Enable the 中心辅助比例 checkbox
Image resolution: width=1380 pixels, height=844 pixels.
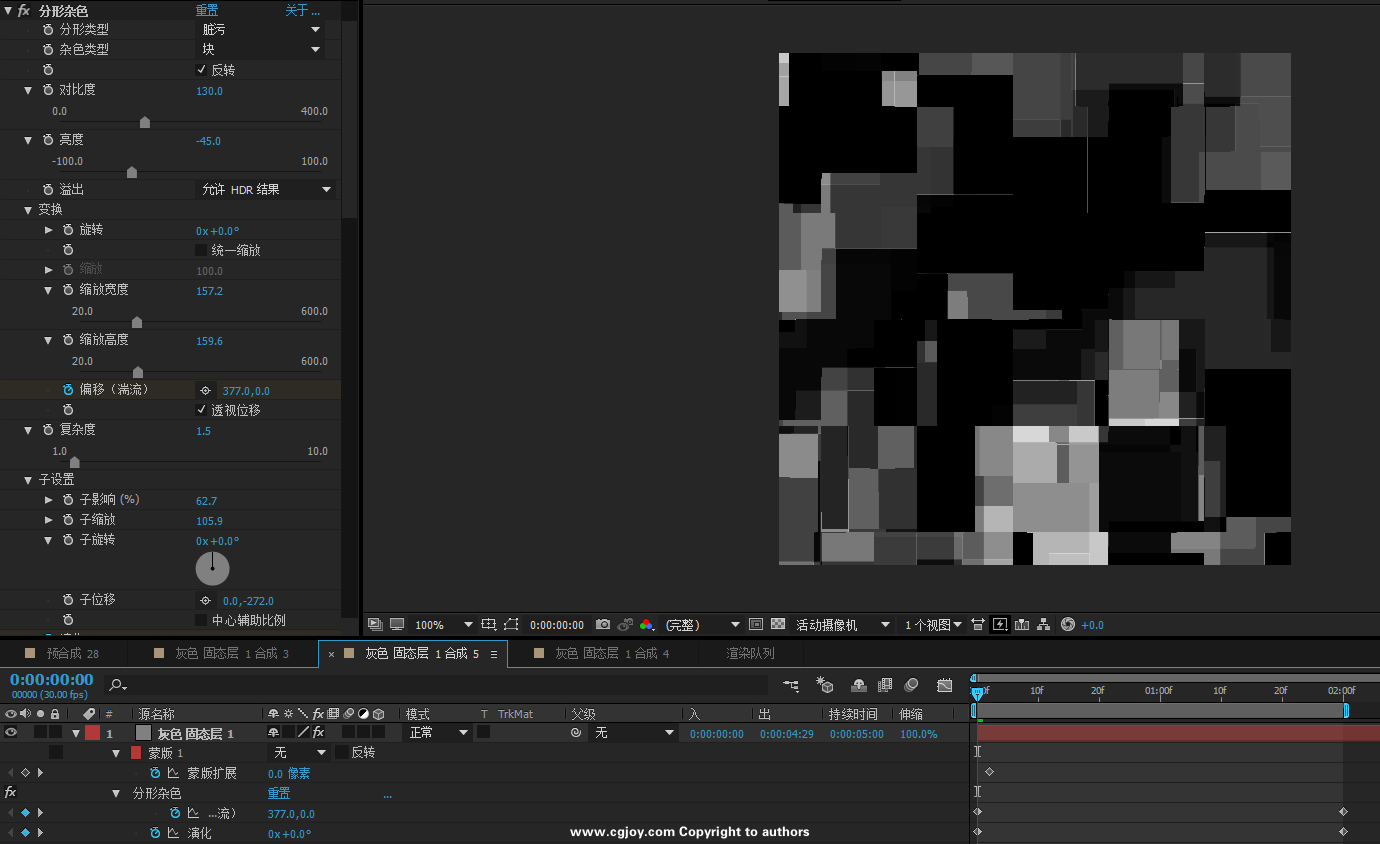click(x=201, y=620)
